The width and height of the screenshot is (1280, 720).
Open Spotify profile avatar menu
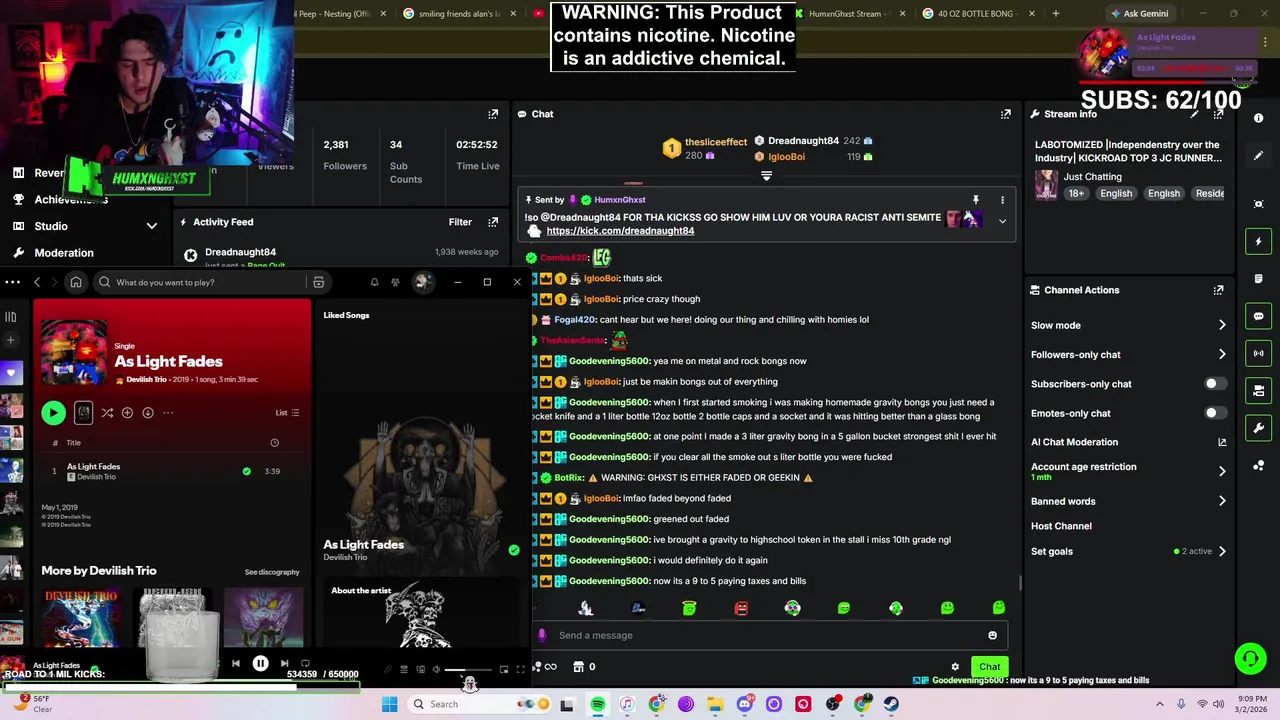422,282
